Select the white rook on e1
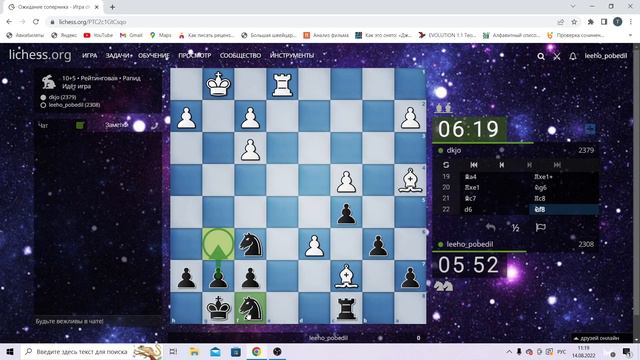 pyautogui.click(x=282, y=84)
